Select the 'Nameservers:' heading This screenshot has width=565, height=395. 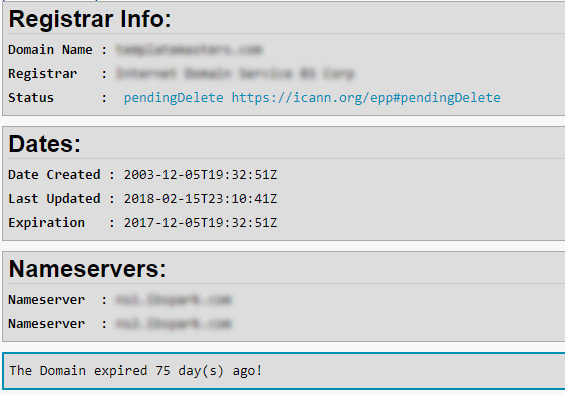[x=88, y=269]
